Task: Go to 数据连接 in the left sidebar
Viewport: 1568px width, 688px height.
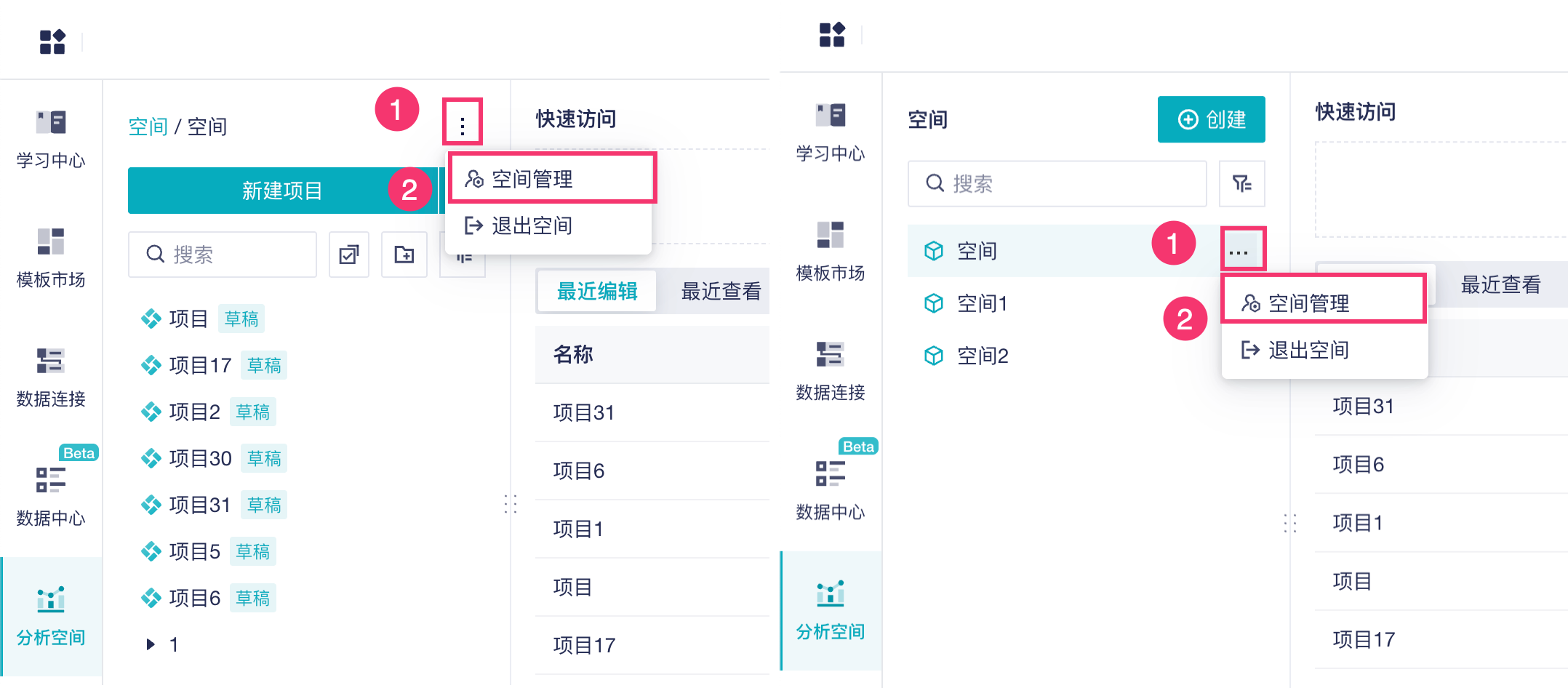Action: 51,377
